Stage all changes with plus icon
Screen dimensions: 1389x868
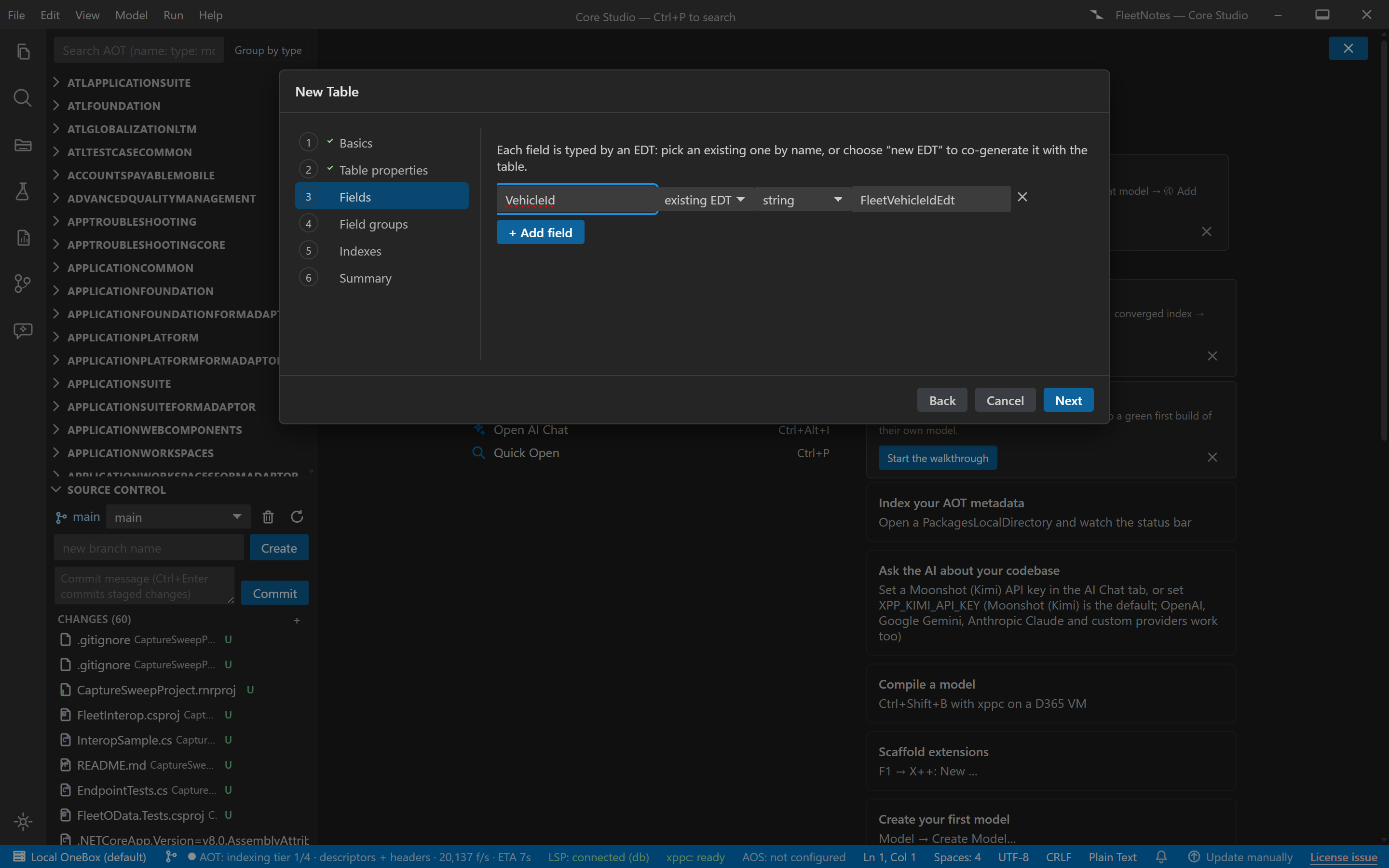click(297, 620)
